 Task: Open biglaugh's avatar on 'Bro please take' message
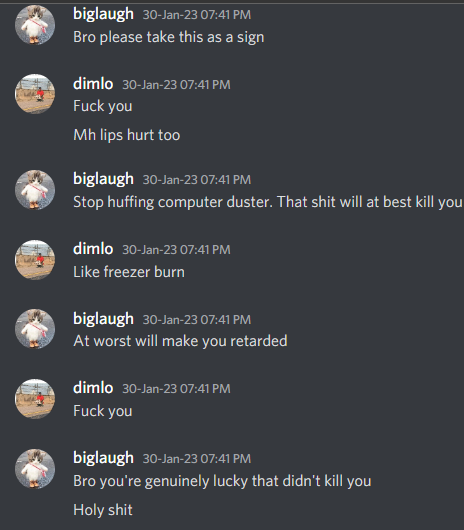tap(35, 25)
